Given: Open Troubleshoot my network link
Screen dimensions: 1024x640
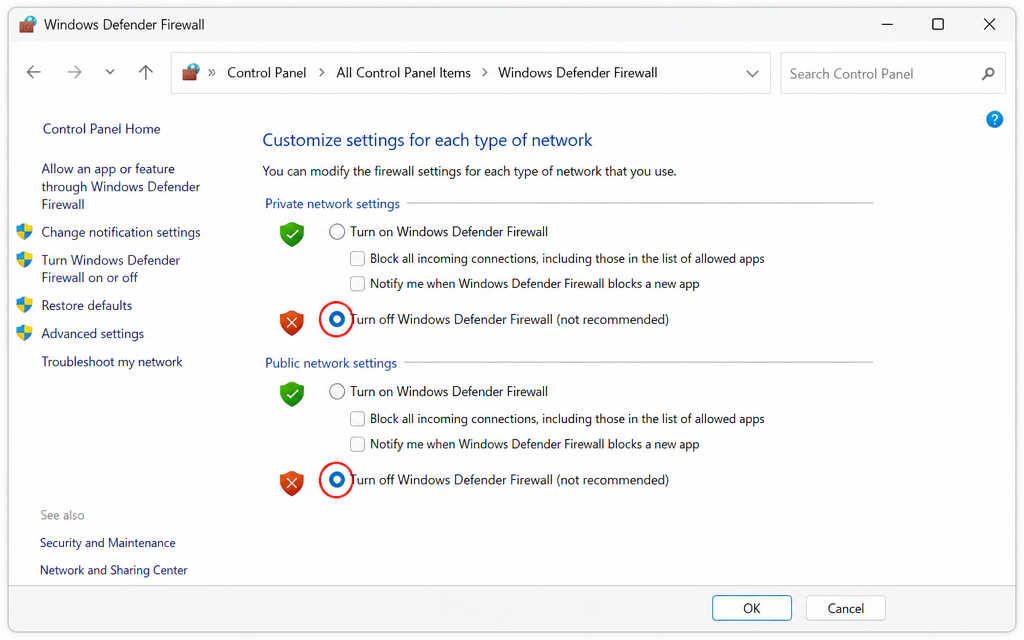Looking at the screenshot, I should pyautogui.click(x=112, y=362).
